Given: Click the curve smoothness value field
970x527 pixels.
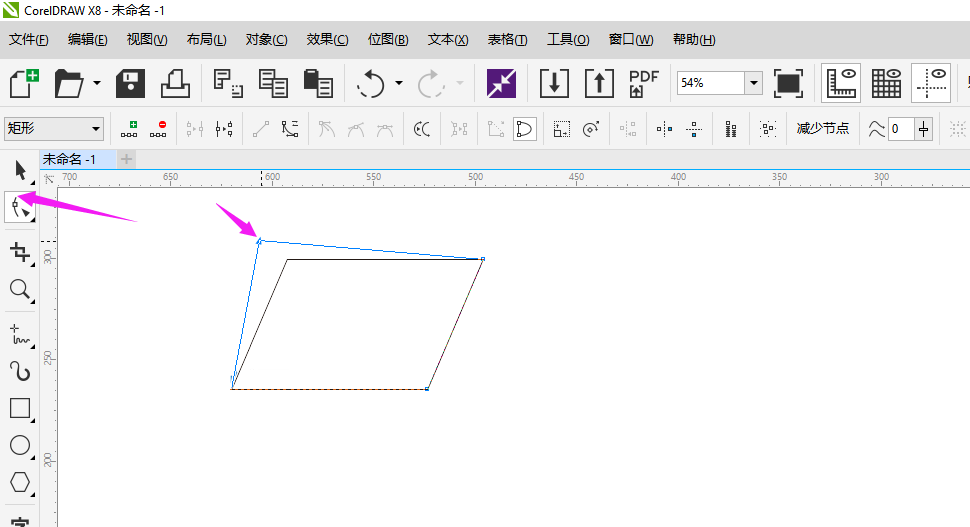Looking at the screenshot, I should pos(901,129).
